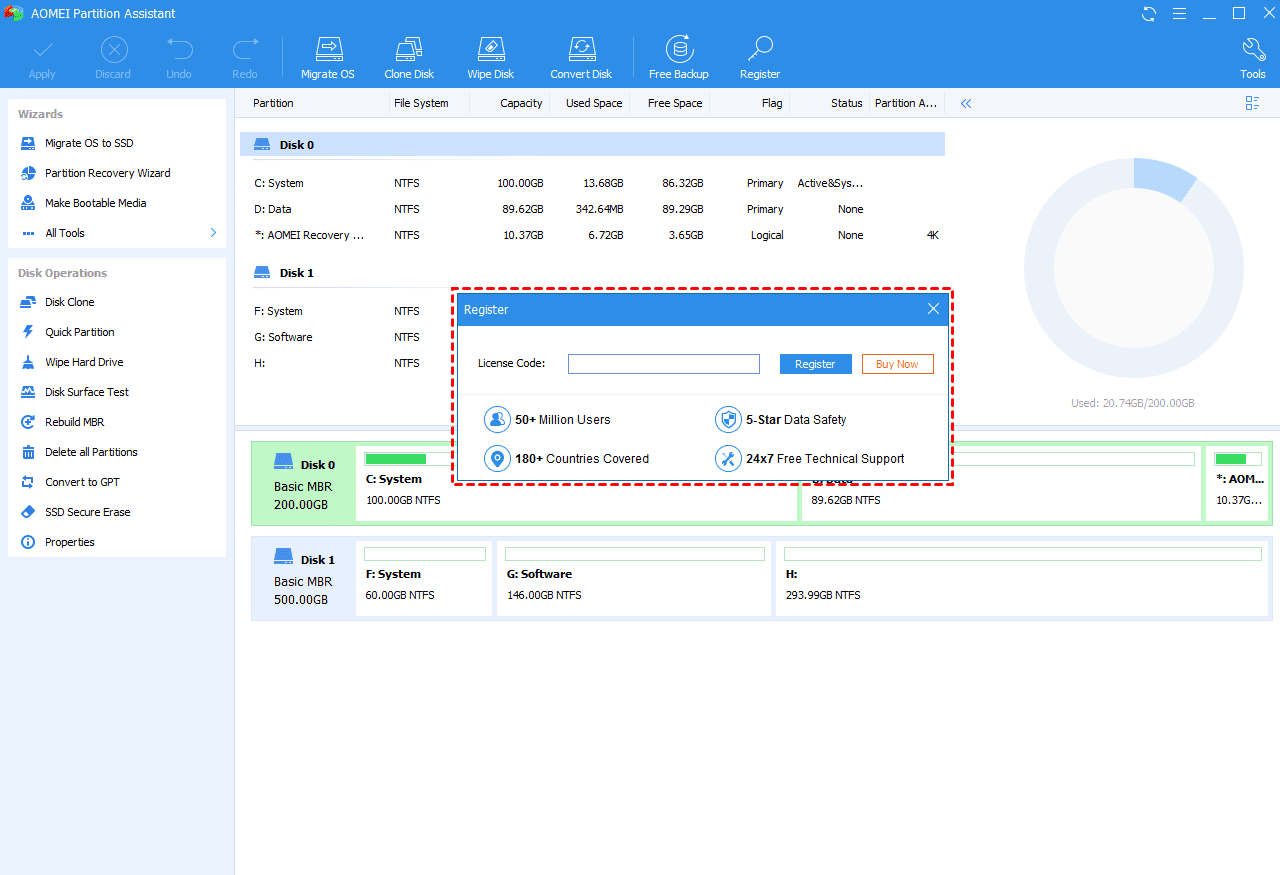Screen dimensions: 1280x875
Task: Sort by the File System column header
Action: [421, 103]
